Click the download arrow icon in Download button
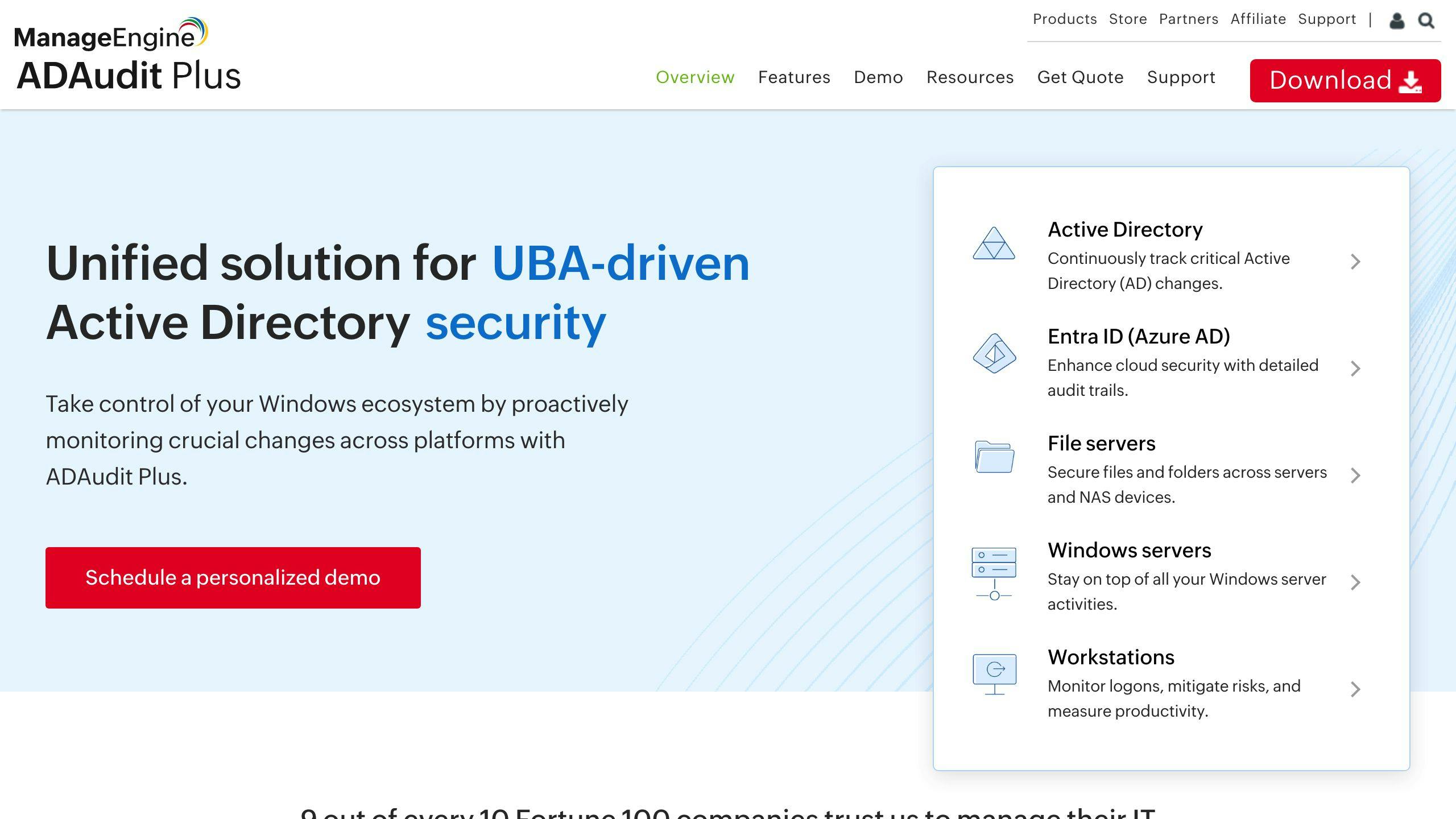 pos(1410,81)
